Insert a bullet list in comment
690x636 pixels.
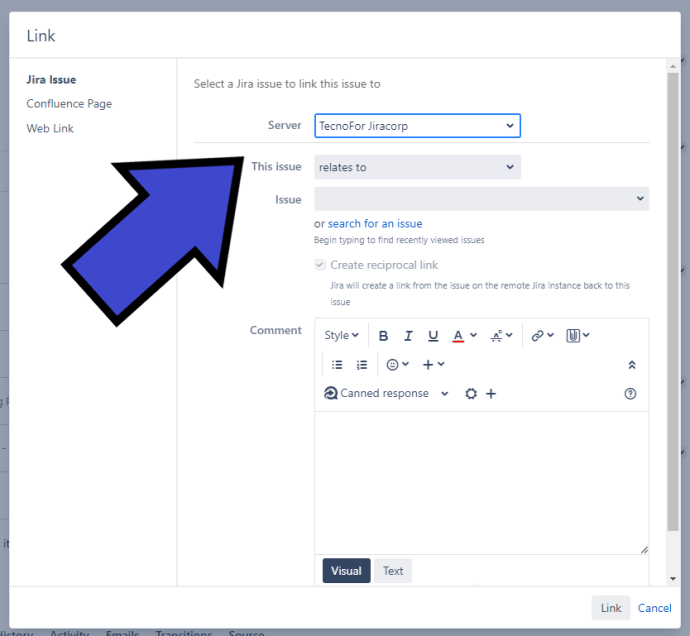coord(337,365)
